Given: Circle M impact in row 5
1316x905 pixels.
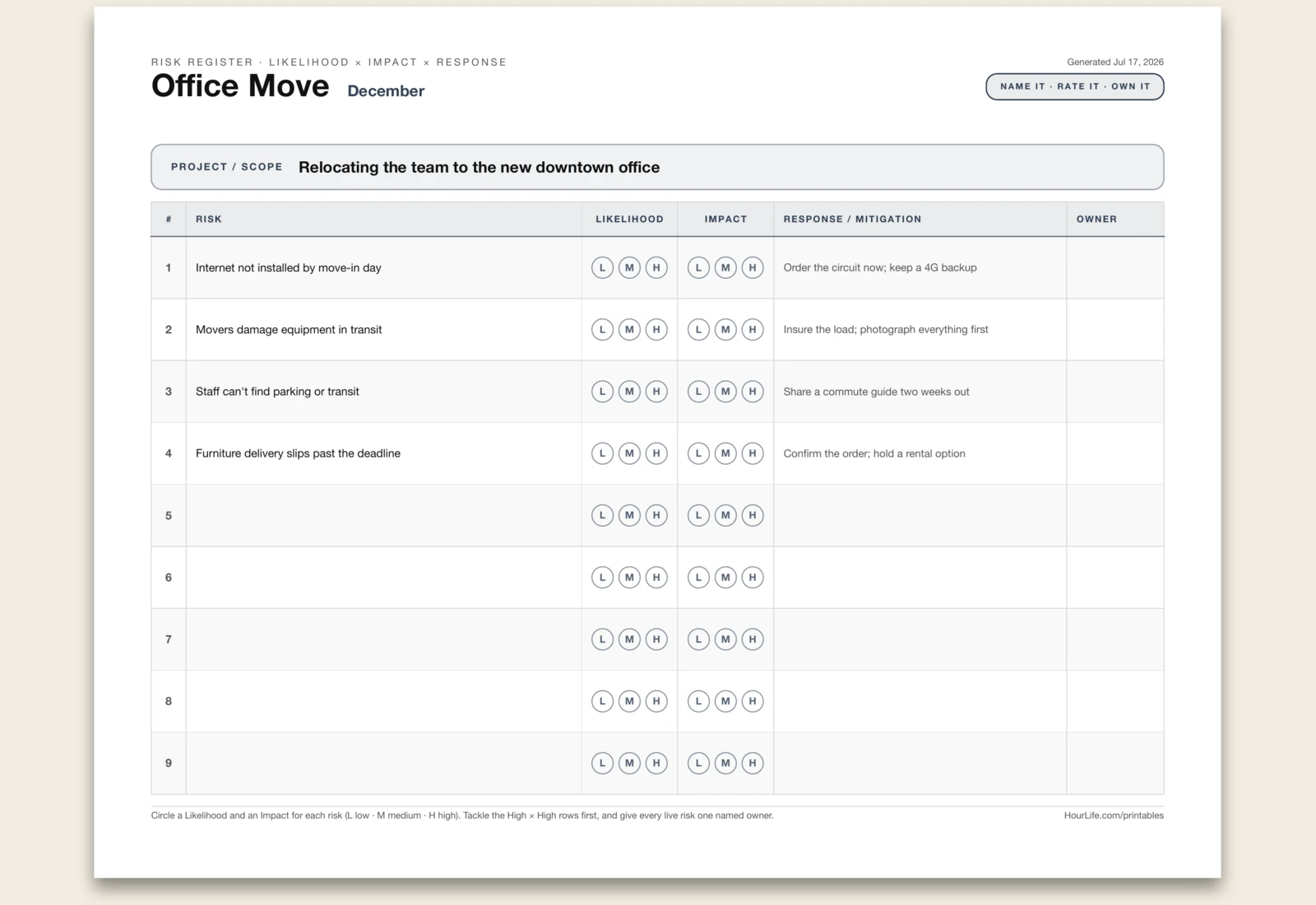Looking at the screenshot, I should [x=725, y=515].
